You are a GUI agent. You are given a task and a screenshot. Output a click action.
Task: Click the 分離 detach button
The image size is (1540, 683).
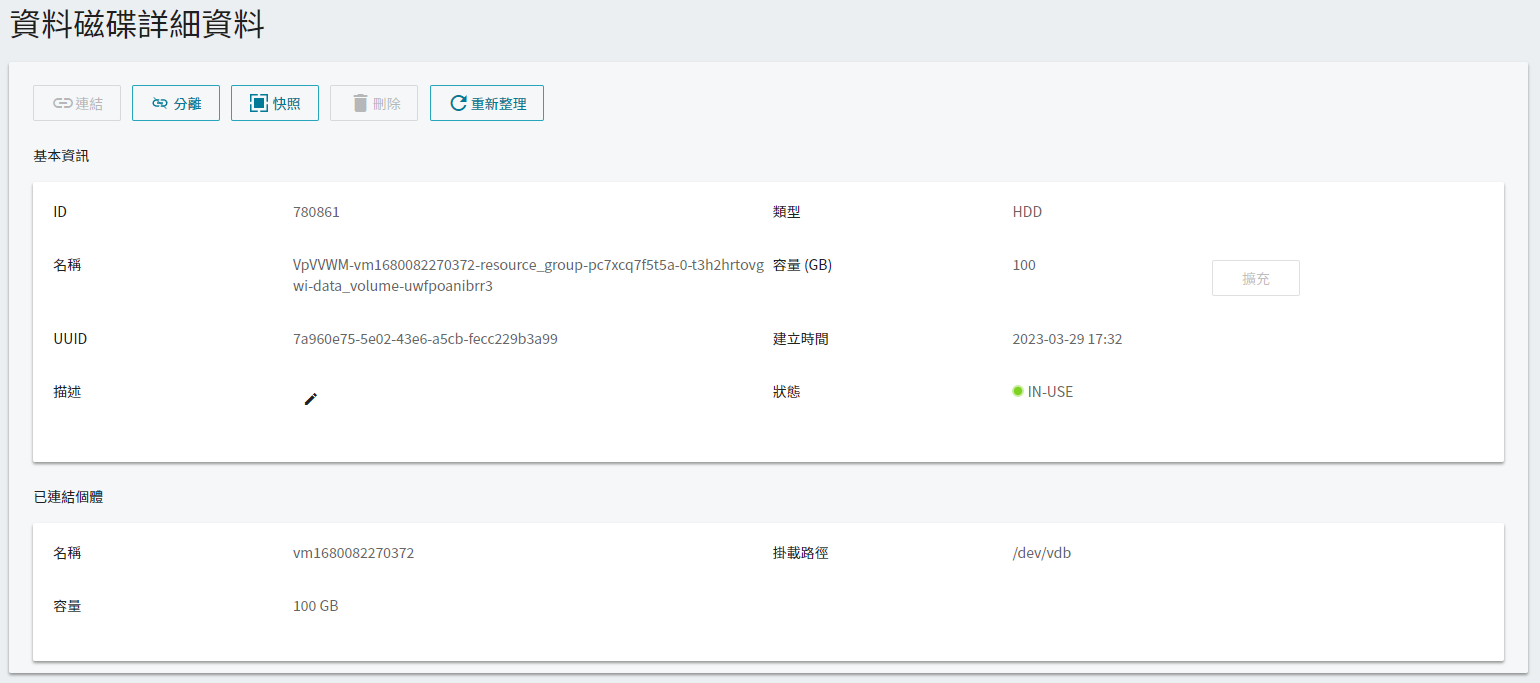click(x=176, y=103)
